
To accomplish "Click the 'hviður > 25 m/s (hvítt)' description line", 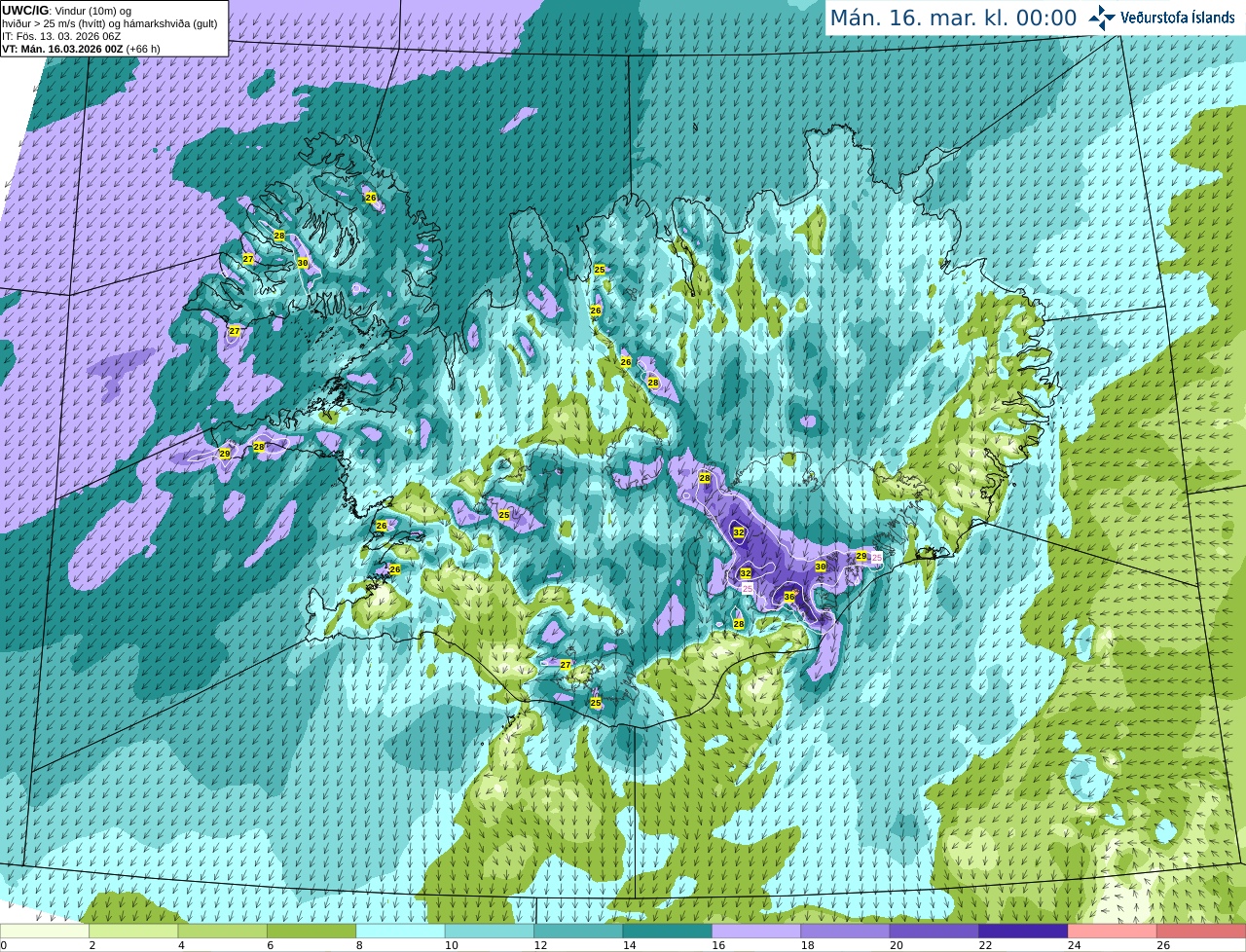I will coord(109,22).
